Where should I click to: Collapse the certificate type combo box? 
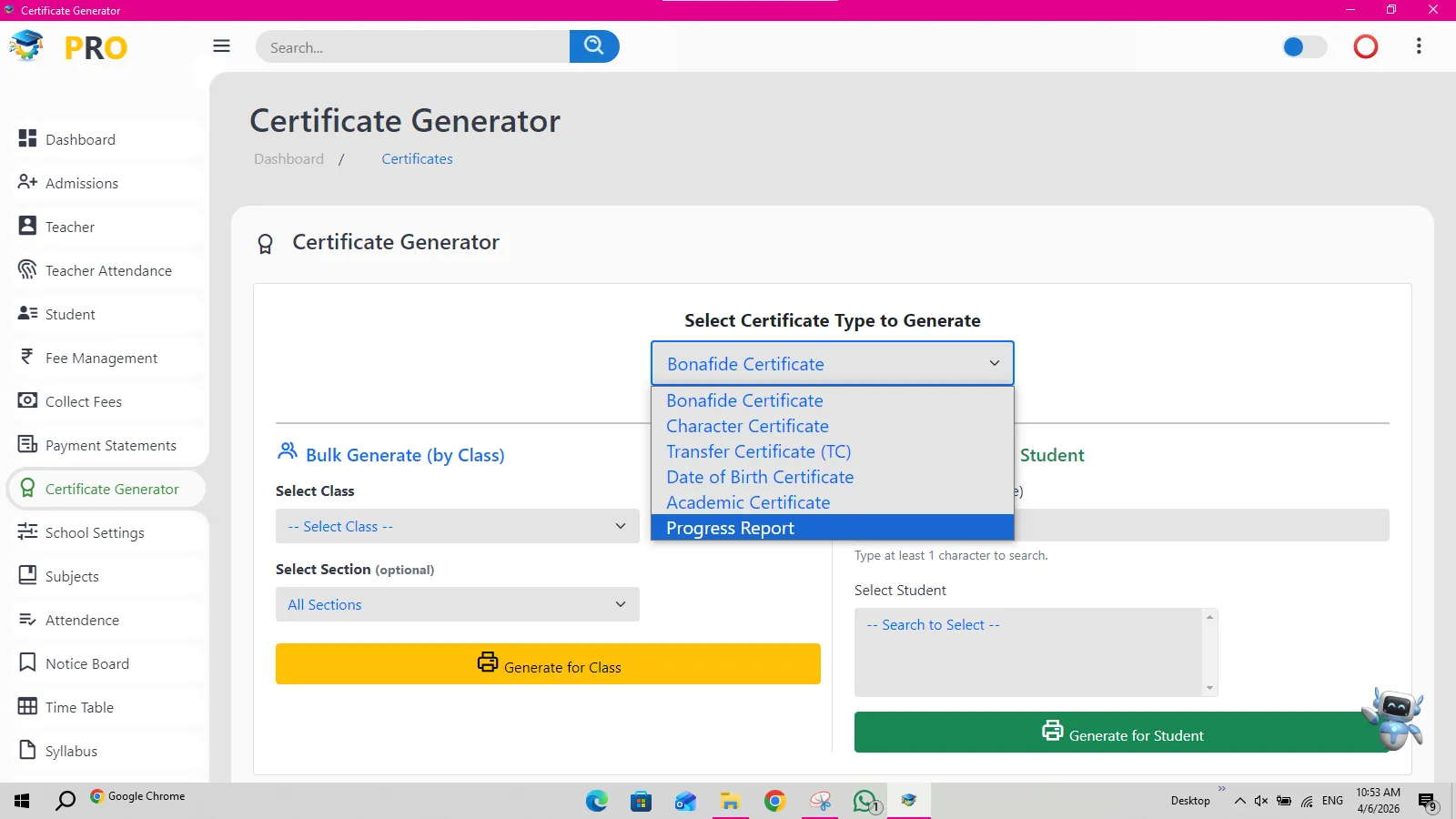point(833,363)
